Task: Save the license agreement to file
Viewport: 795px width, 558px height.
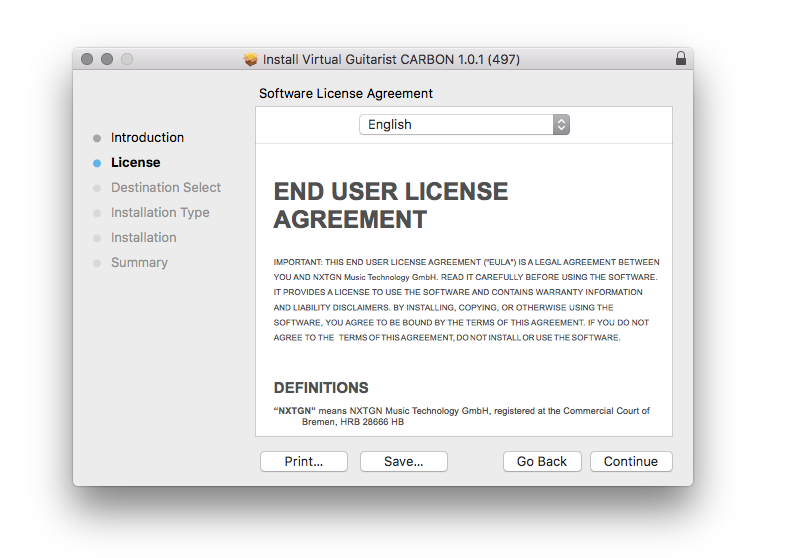Action: coord(403,462)
